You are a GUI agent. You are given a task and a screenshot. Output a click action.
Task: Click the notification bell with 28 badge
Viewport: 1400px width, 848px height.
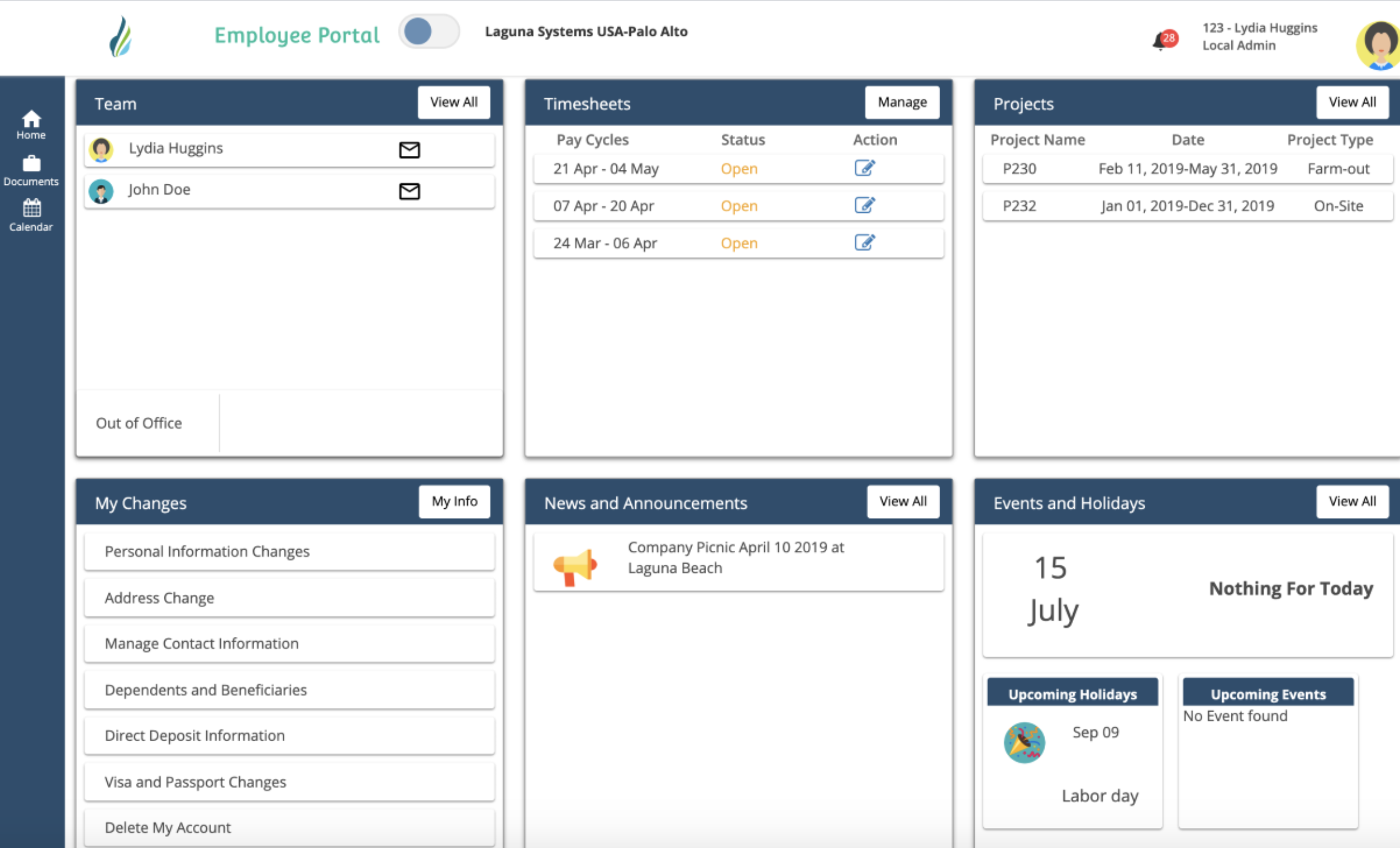(1162, 41)
